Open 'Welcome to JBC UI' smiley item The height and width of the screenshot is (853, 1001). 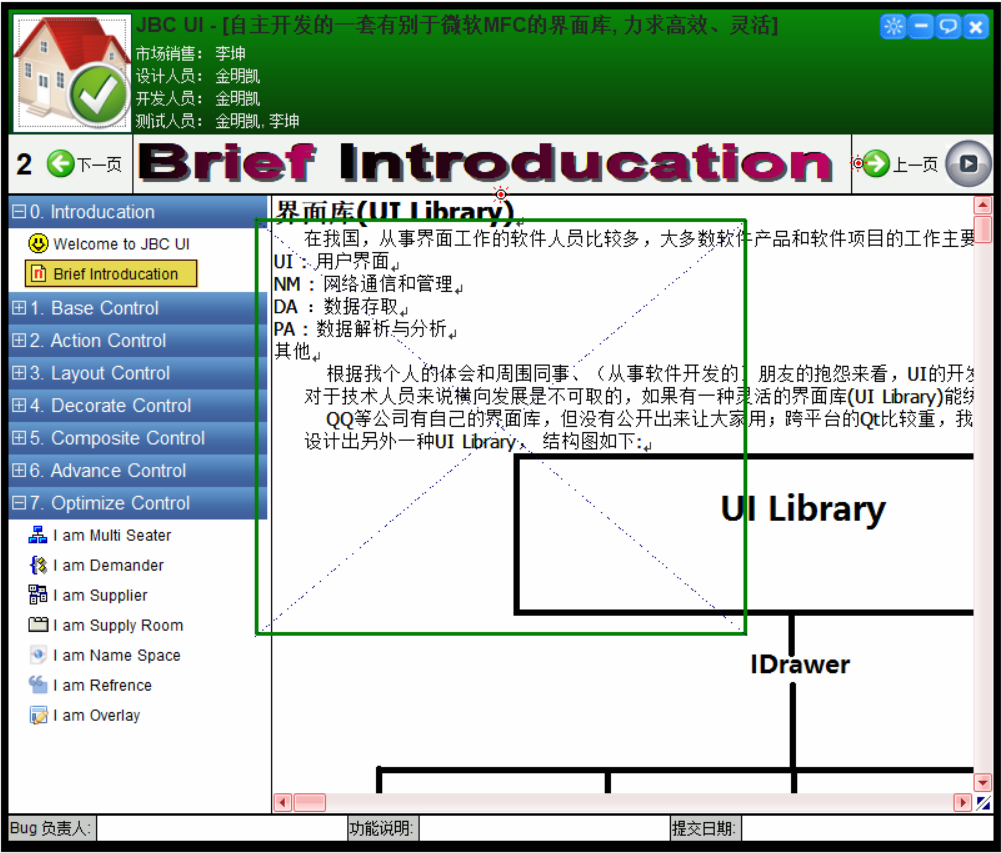[x=120, y=243]
